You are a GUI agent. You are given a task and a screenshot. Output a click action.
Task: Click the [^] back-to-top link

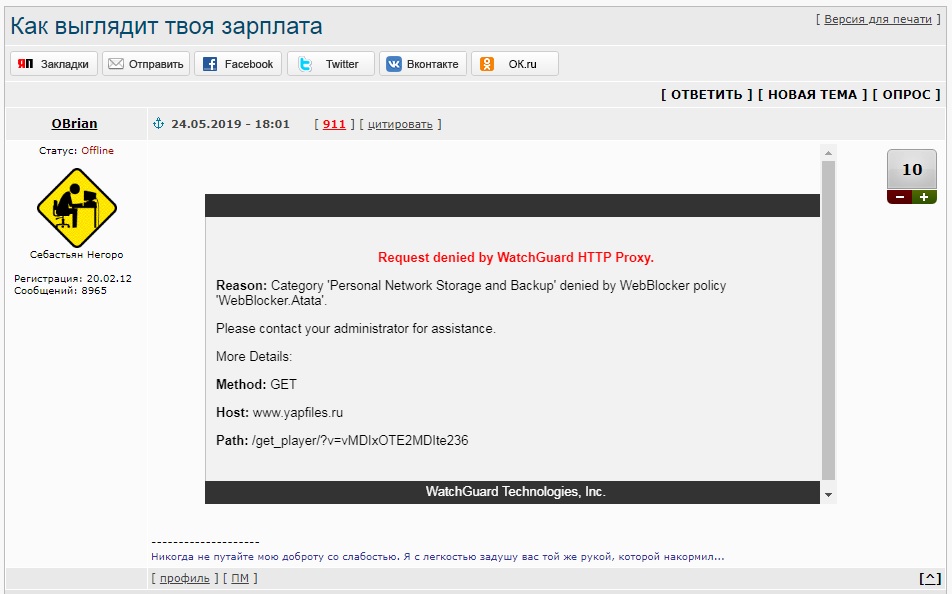(x=930, y=578)
